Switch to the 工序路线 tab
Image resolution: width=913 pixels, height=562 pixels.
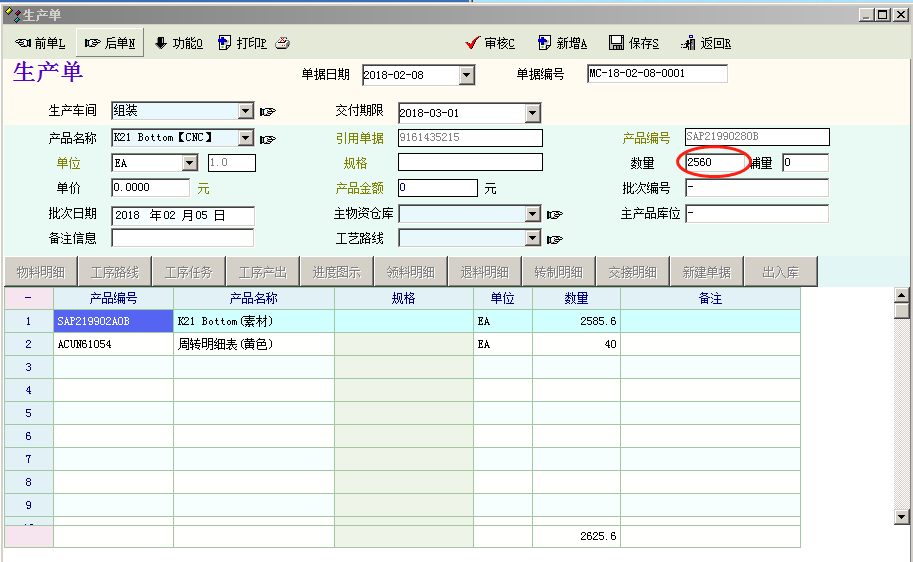[115, 272]
